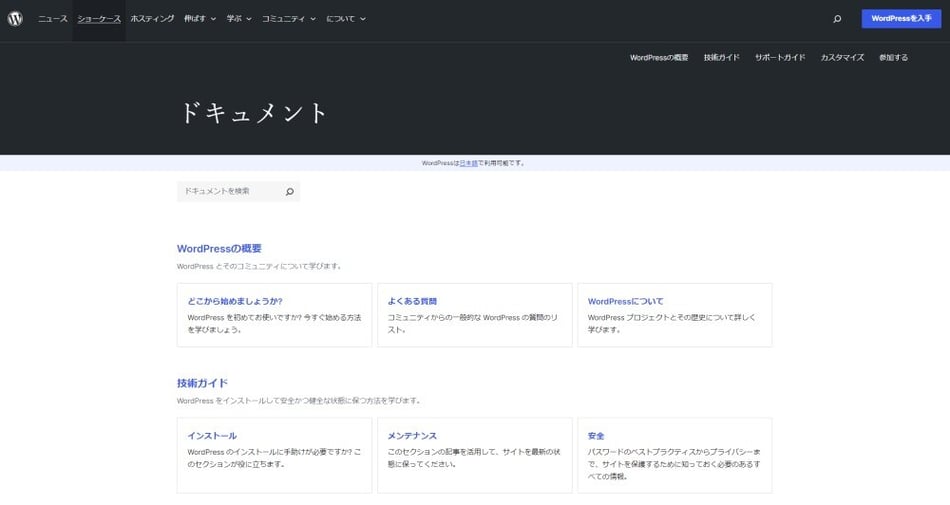This screenshot has height=505, width=950.
Task: Focus the ドキュメントを検索 input field
Action: point(228,191)
